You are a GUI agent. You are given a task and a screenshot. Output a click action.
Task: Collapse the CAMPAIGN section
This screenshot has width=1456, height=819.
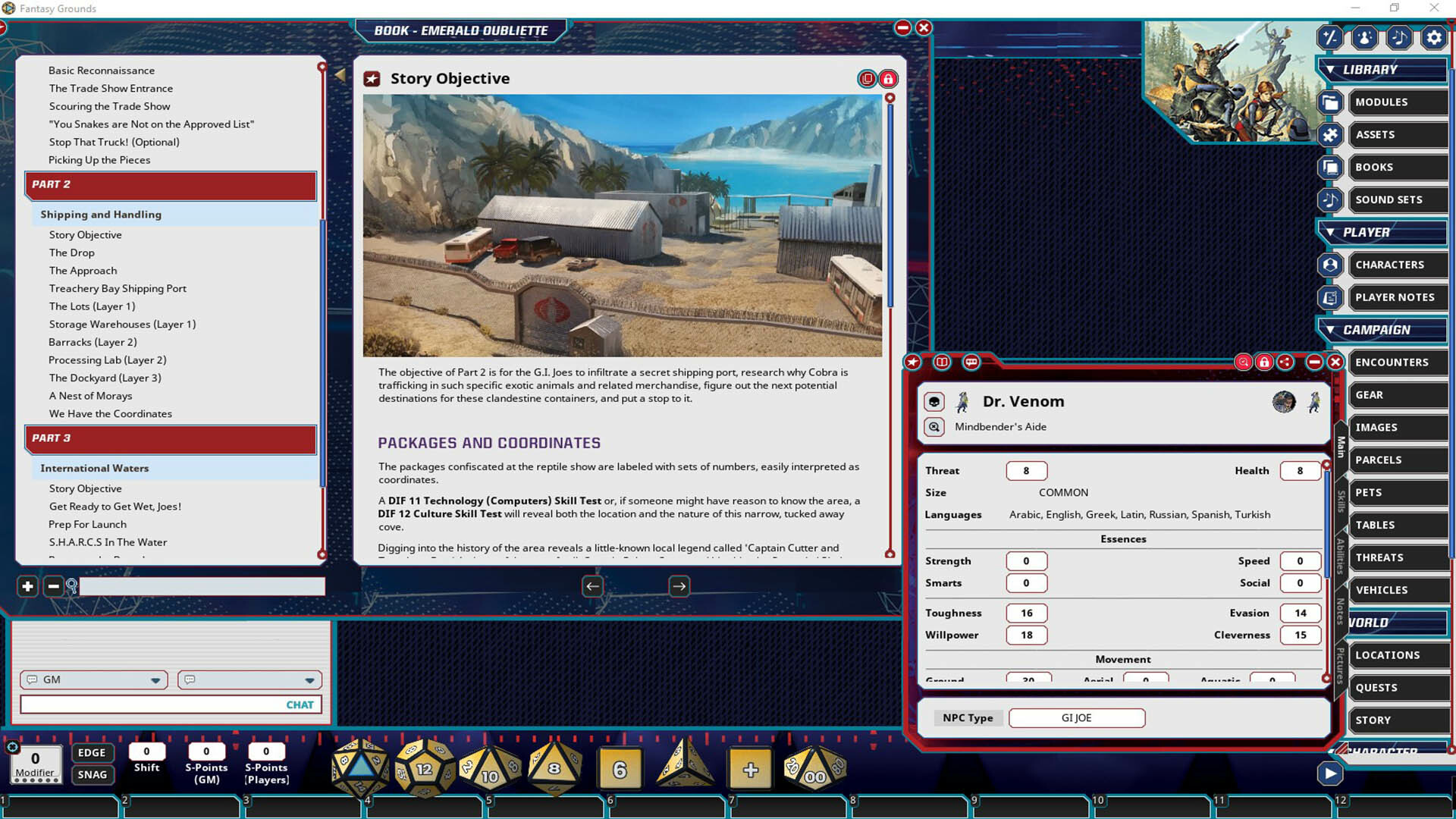coord(1331,330)
